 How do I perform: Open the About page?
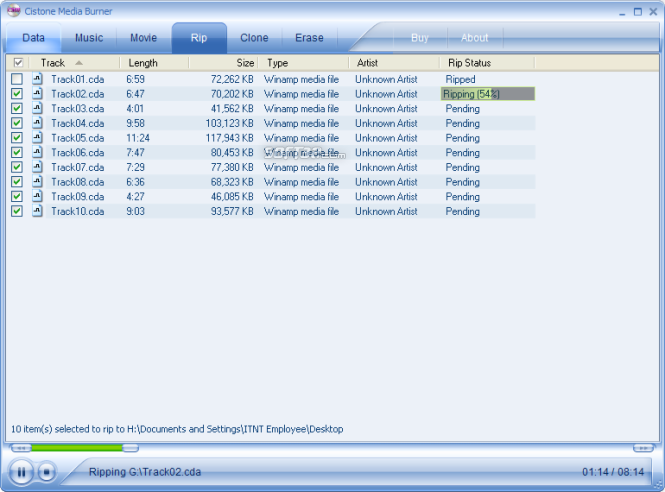475,38
